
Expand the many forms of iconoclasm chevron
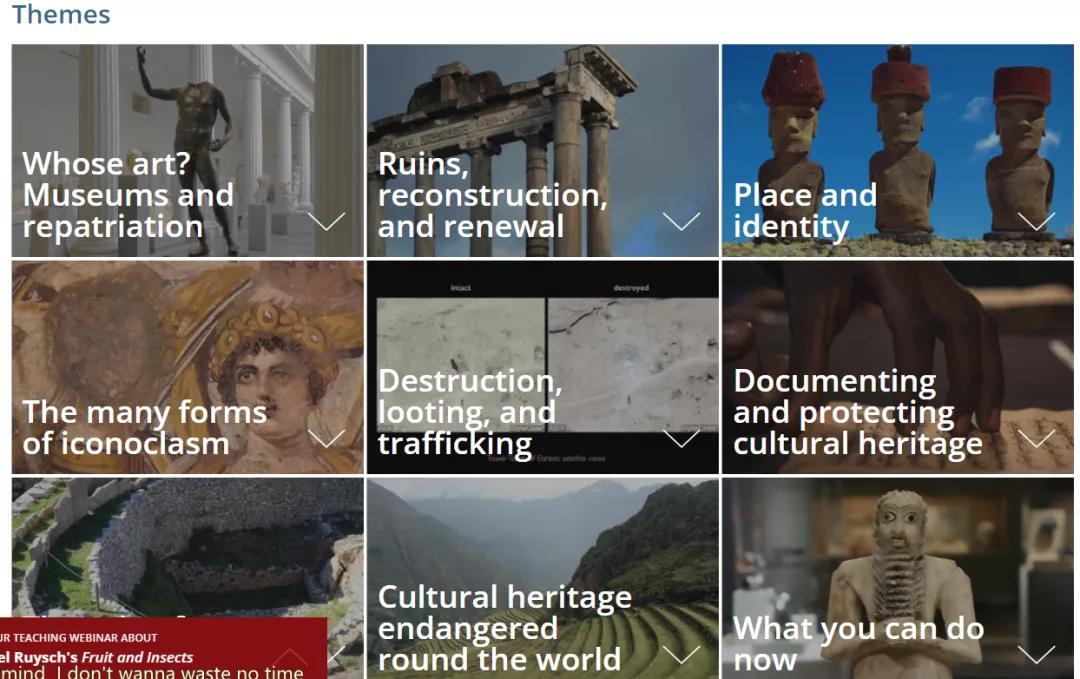(326, 438)
